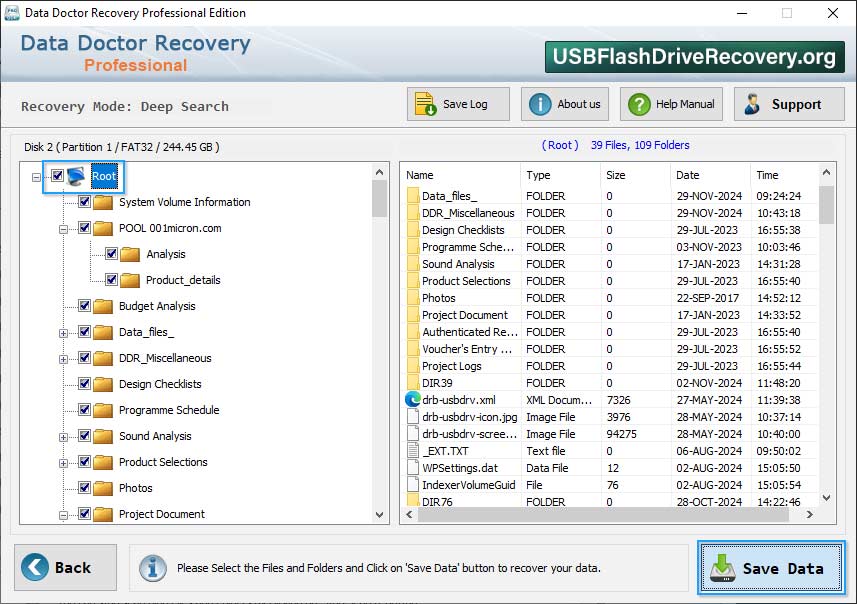Sort file list by Type column header
857x604 pixels.
[x=560, y=175]
